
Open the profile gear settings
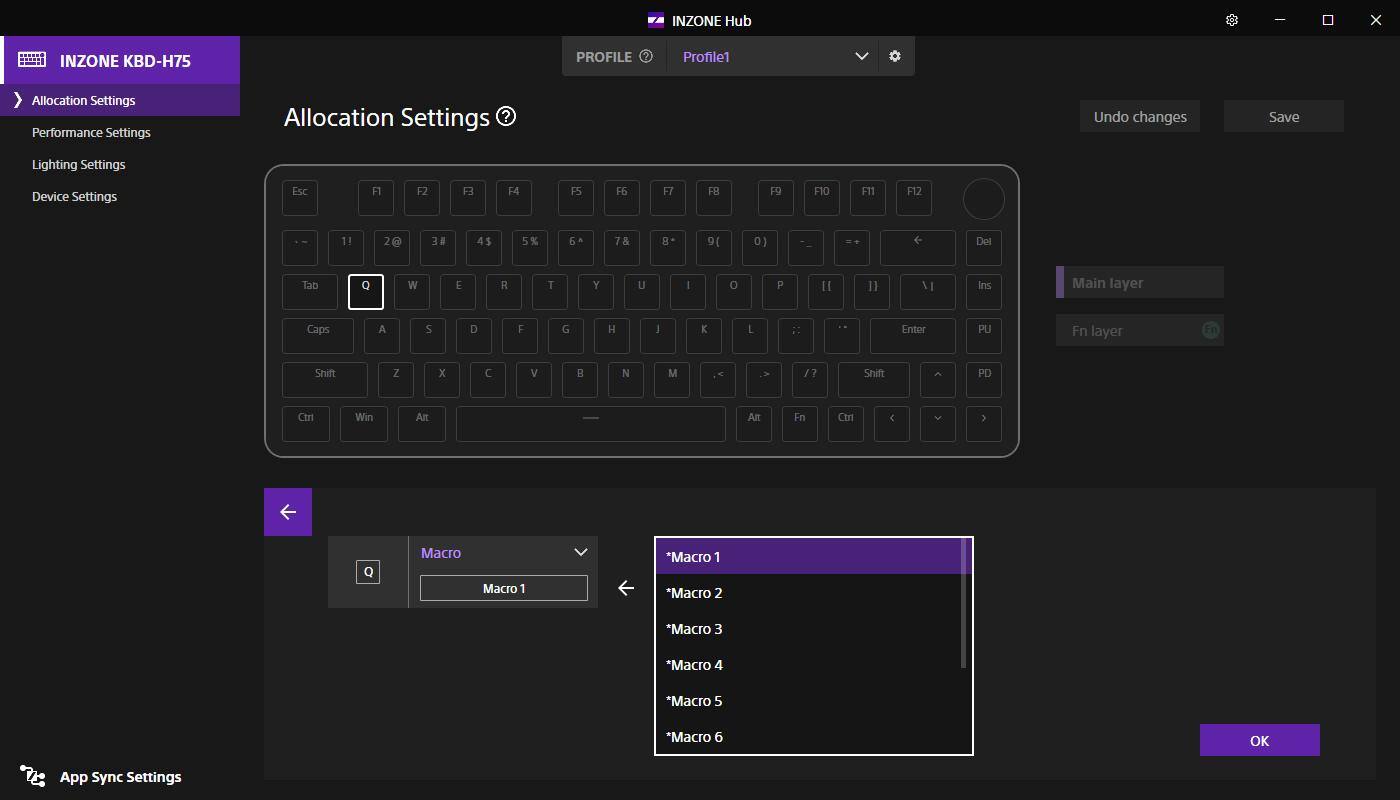(x=895, y=57)
